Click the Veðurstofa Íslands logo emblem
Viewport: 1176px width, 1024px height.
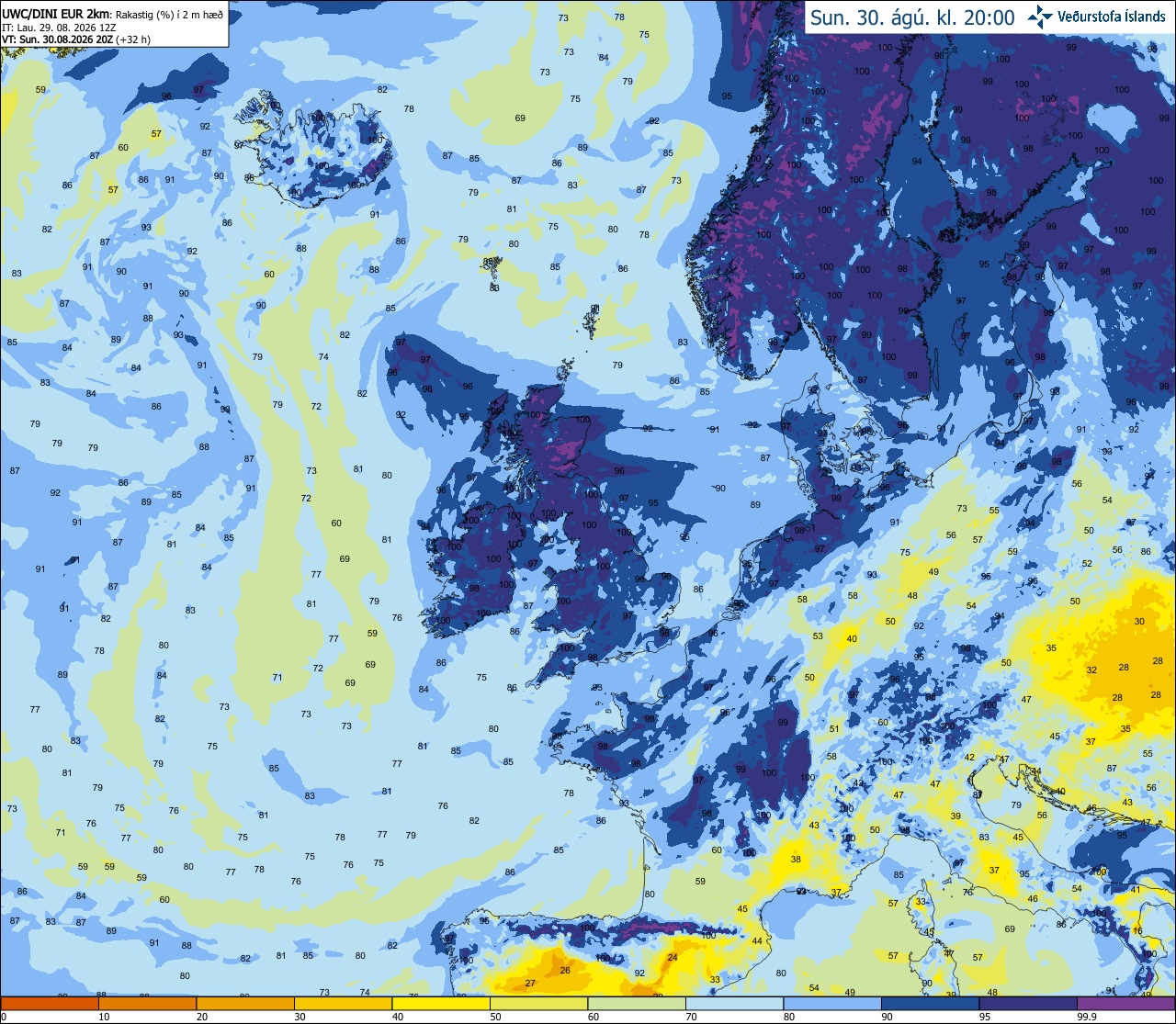pyautogui.click(x=1040, y=17)
